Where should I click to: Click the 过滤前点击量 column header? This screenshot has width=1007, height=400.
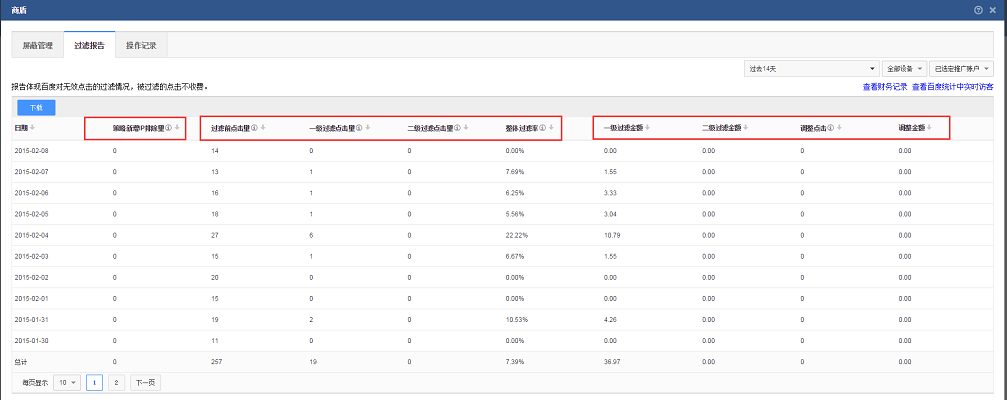230,128
